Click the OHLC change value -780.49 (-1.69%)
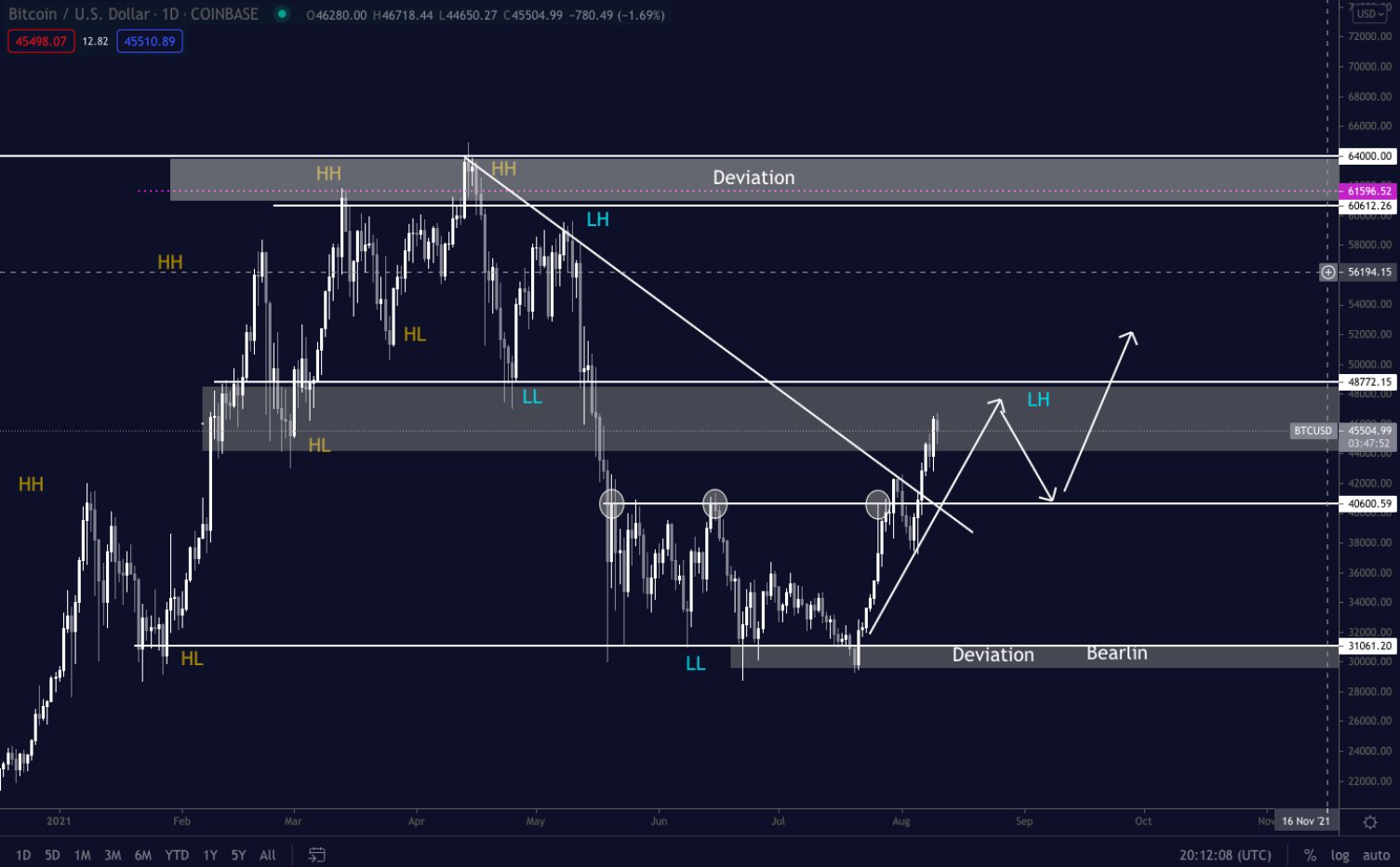The width and height of the screenshot is (1400, 867). tap(616, 15)
